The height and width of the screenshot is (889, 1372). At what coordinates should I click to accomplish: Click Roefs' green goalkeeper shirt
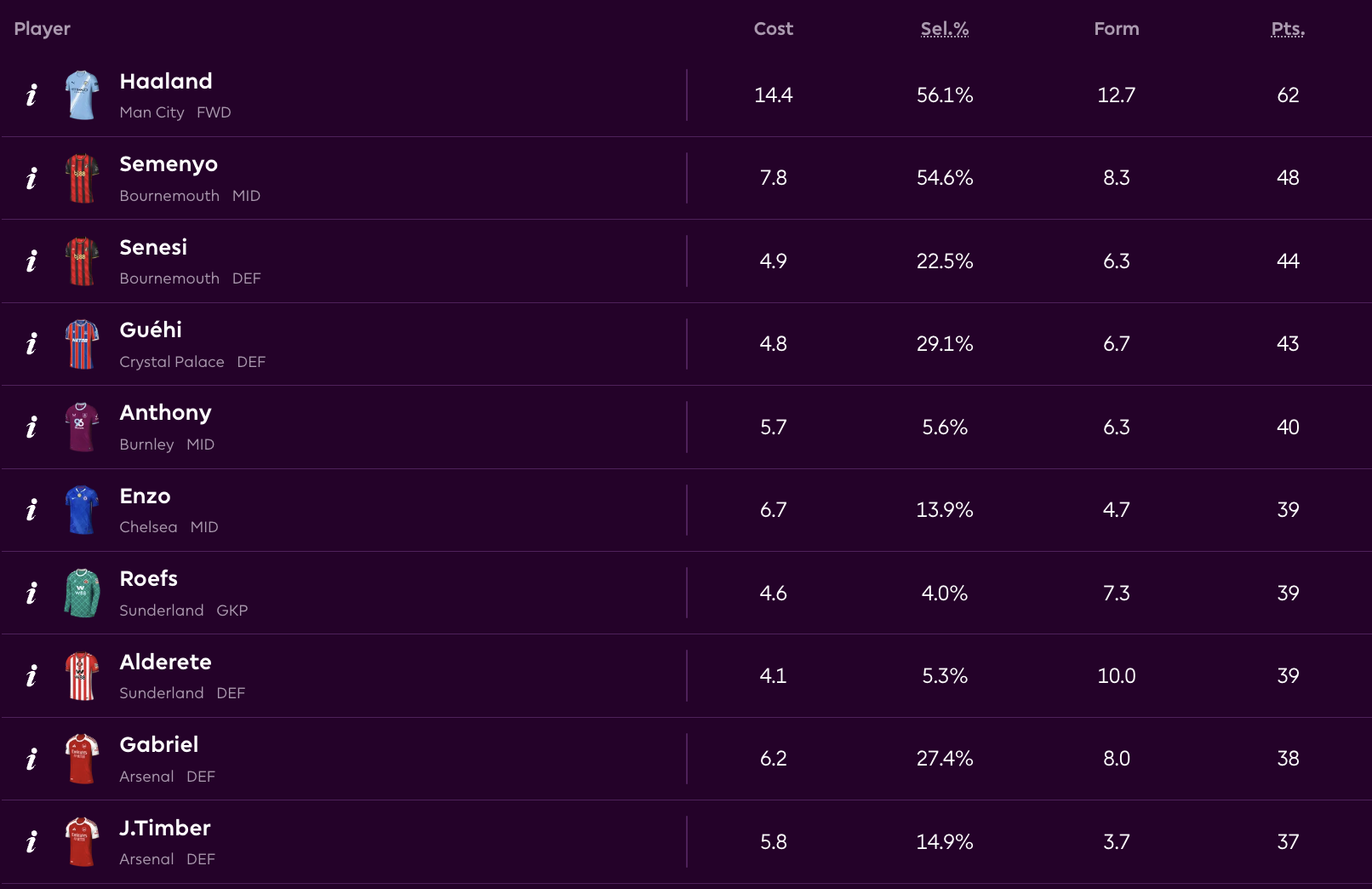[82, 593]
